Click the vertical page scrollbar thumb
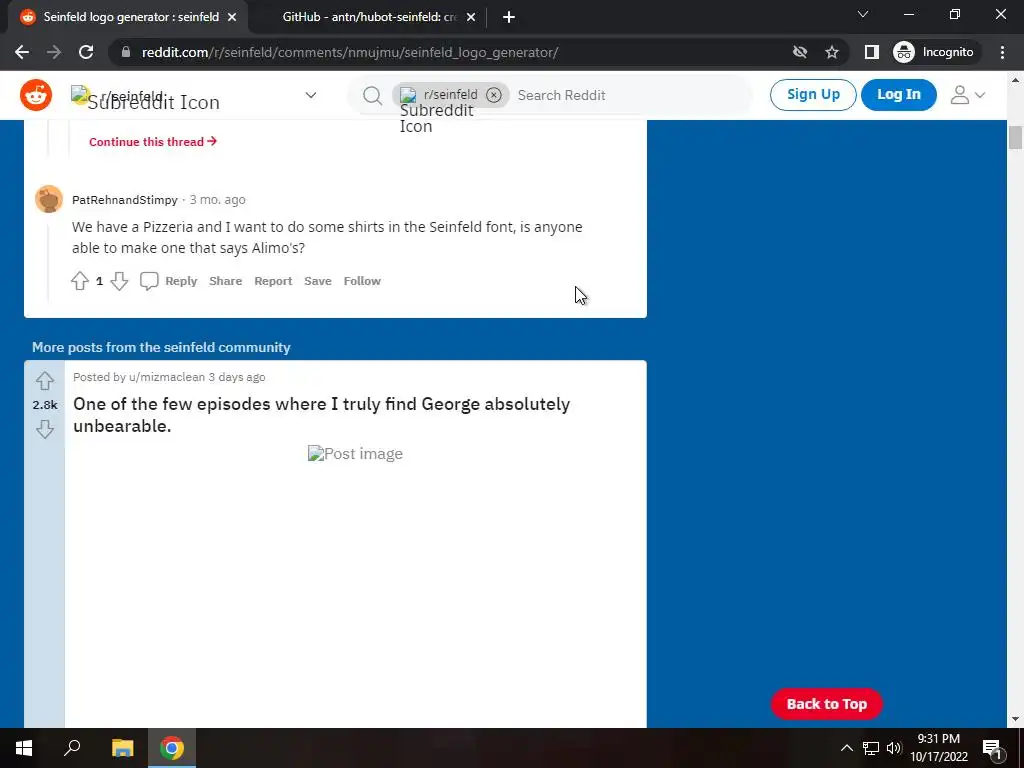The width and height of the screenshot is (1024, 768). [1015, 137]
